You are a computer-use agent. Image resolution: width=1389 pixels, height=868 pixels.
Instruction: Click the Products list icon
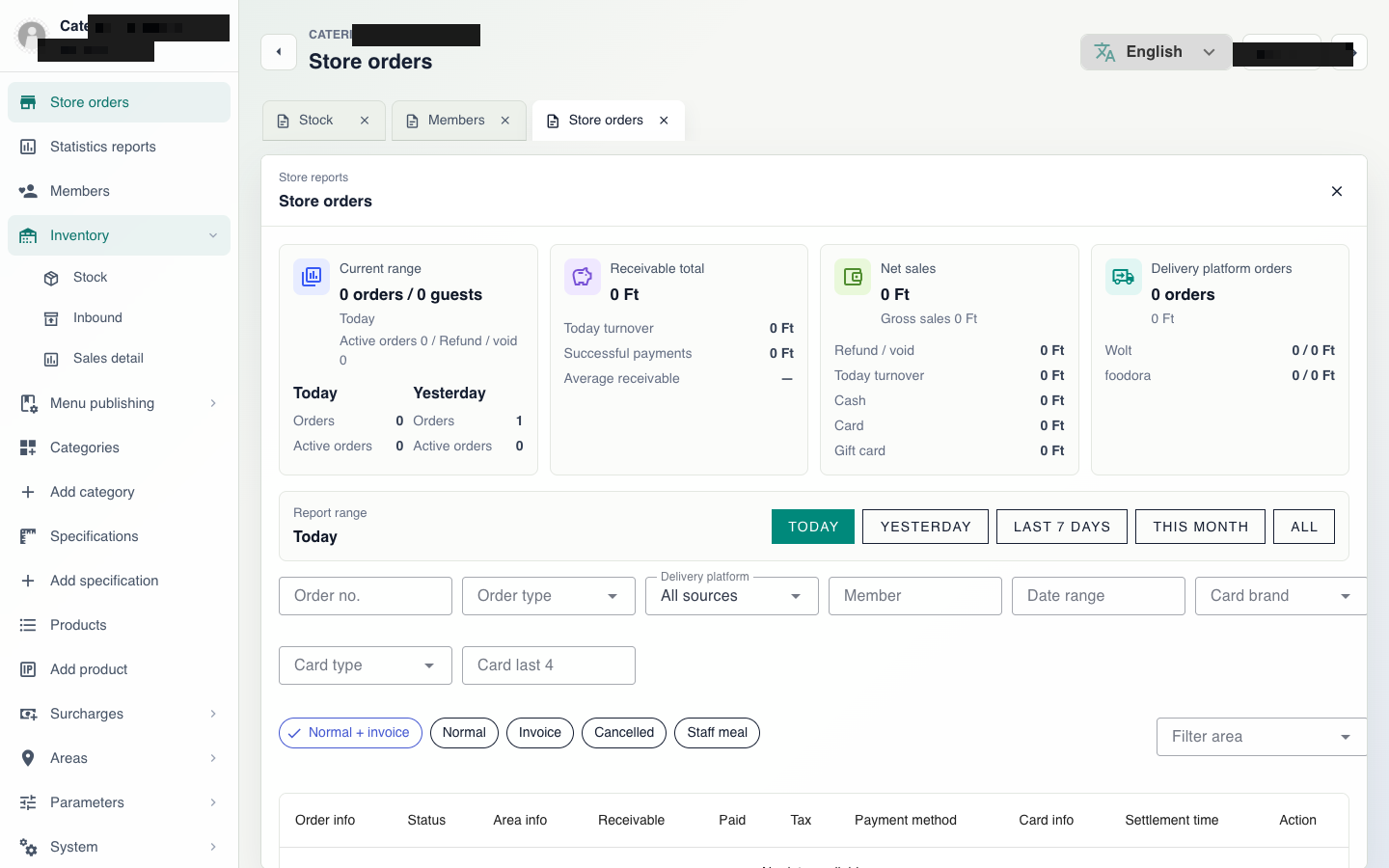pyautogui.click(x=28, y=625)
